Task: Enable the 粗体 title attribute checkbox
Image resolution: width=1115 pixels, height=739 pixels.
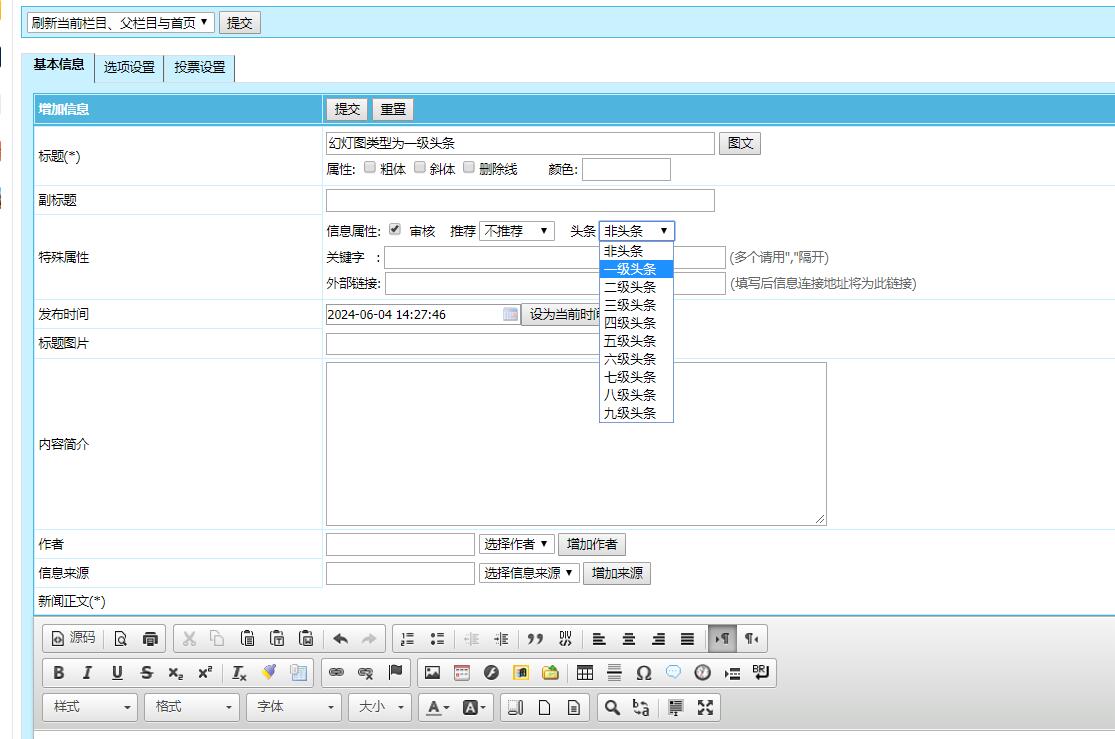Action: [x=370, y=168]
